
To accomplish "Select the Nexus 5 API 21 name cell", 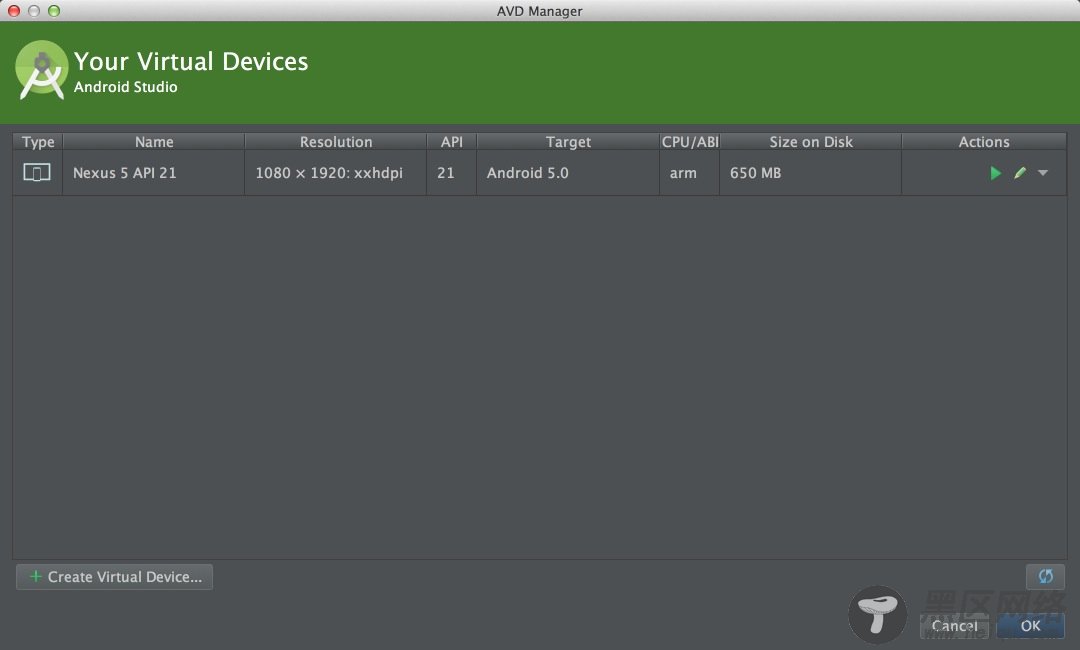I will tap(154, 173).
